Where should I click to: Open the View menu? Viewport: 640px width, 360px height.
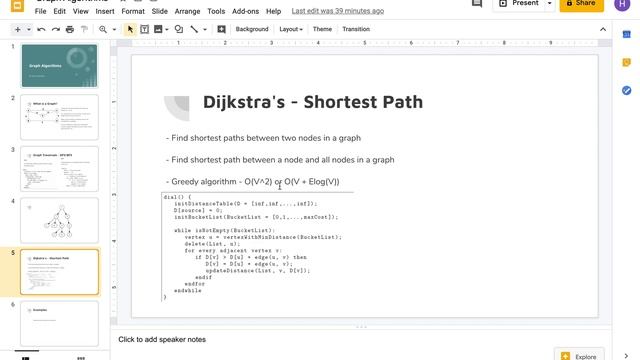point(81,11)
